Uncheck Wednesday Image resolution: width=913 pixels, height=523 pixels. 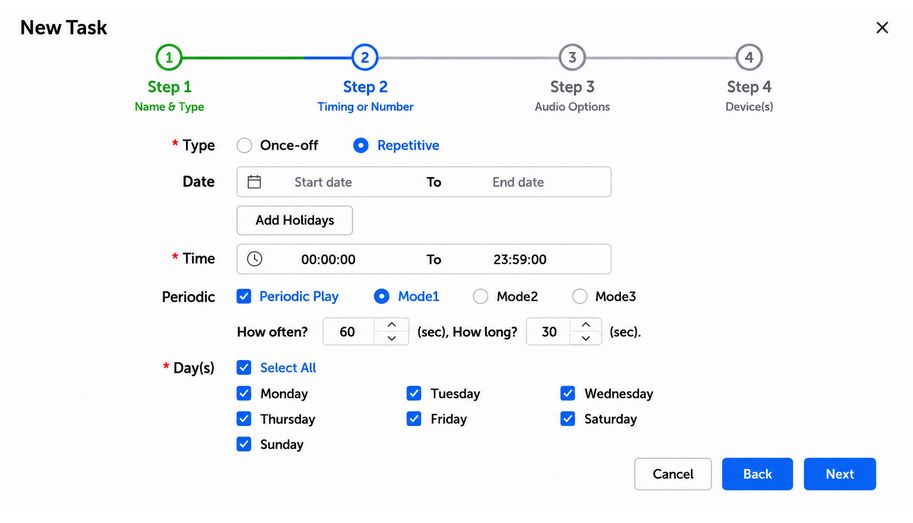(568, 393)
